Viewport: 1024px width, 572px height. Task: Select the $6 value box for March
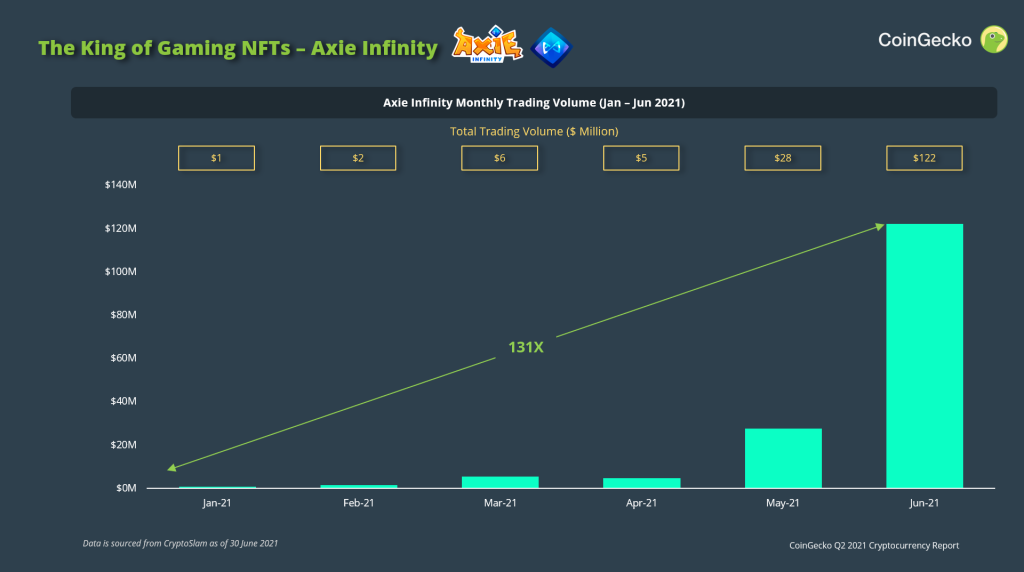point(500,158)
